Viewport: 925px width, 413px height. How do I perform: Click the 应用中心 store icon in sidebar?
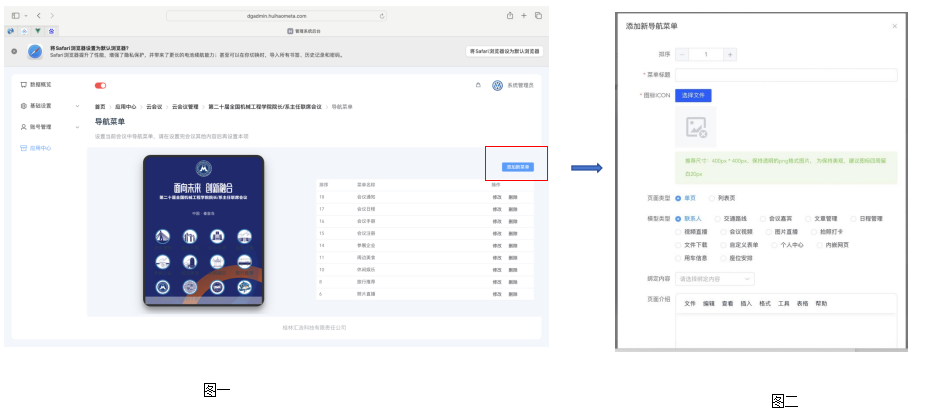pyautogui.click(x=24, y=148)
